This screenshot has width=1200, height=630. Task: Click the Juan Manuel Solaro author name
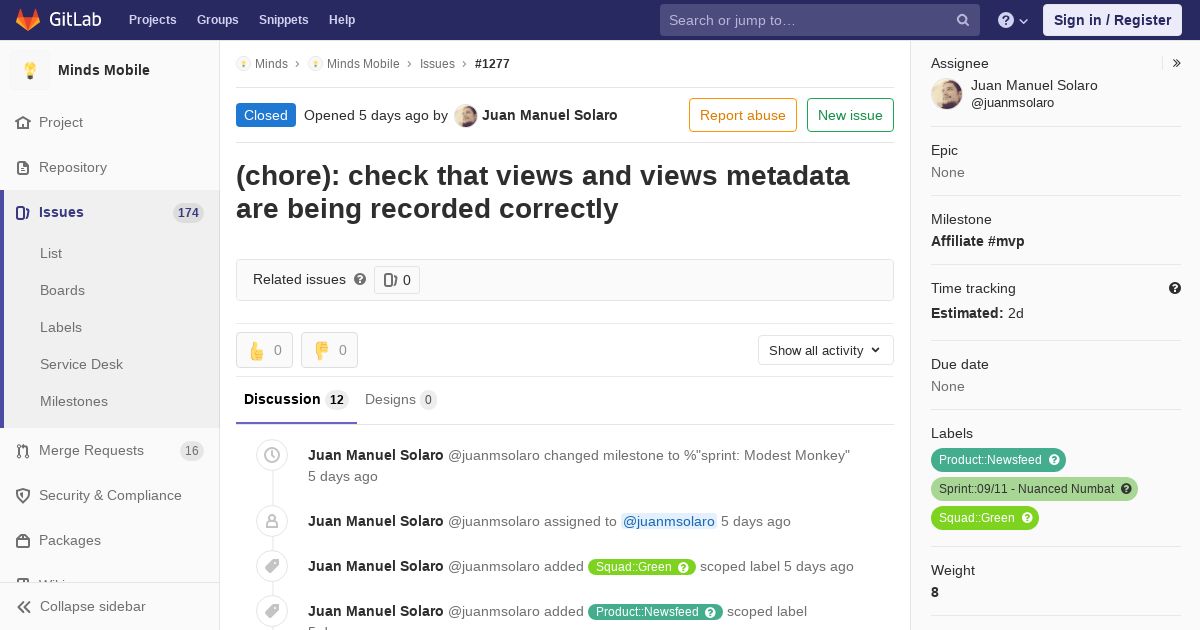[x=549, y=115]
